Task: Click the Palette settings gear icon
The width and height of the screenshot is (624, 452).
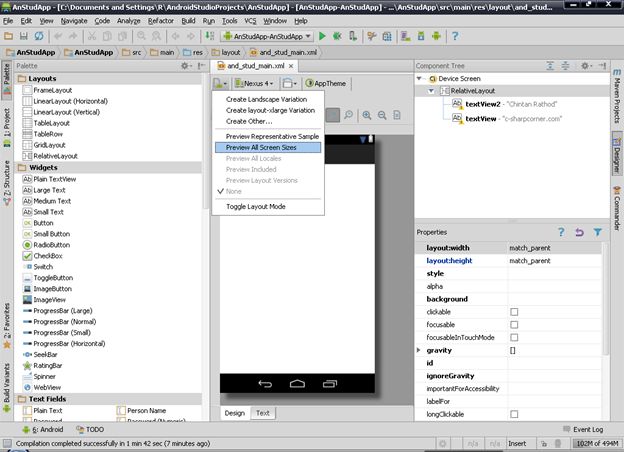Action: pyautogui.click(x=186, y=66)
